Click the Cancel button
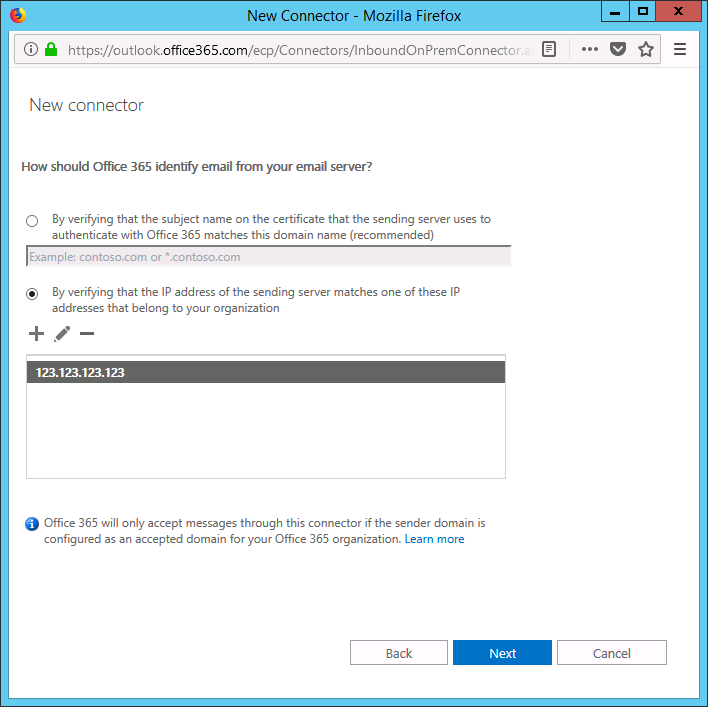The height and width of the screenshot is (707, 708). tap(611, 652)
